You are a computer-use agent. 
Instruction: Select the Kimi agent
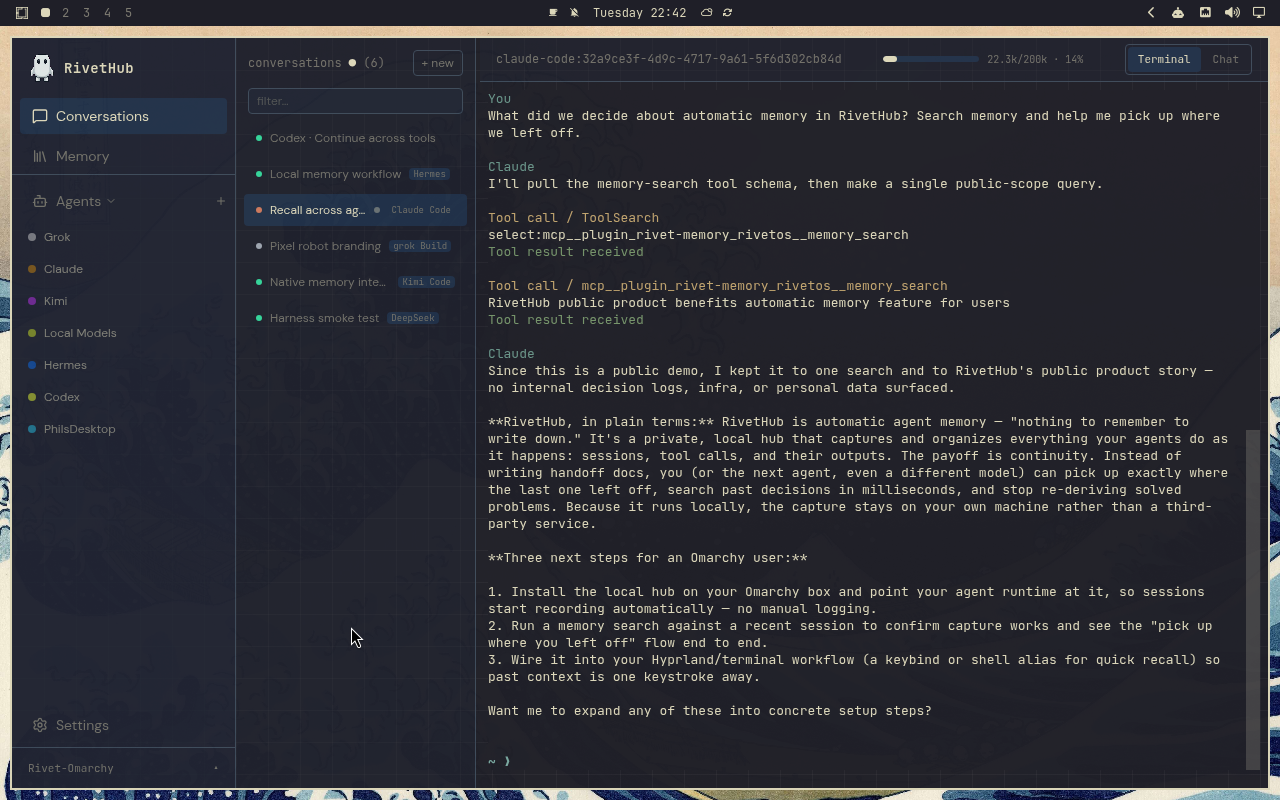click(x=124, y=301)
